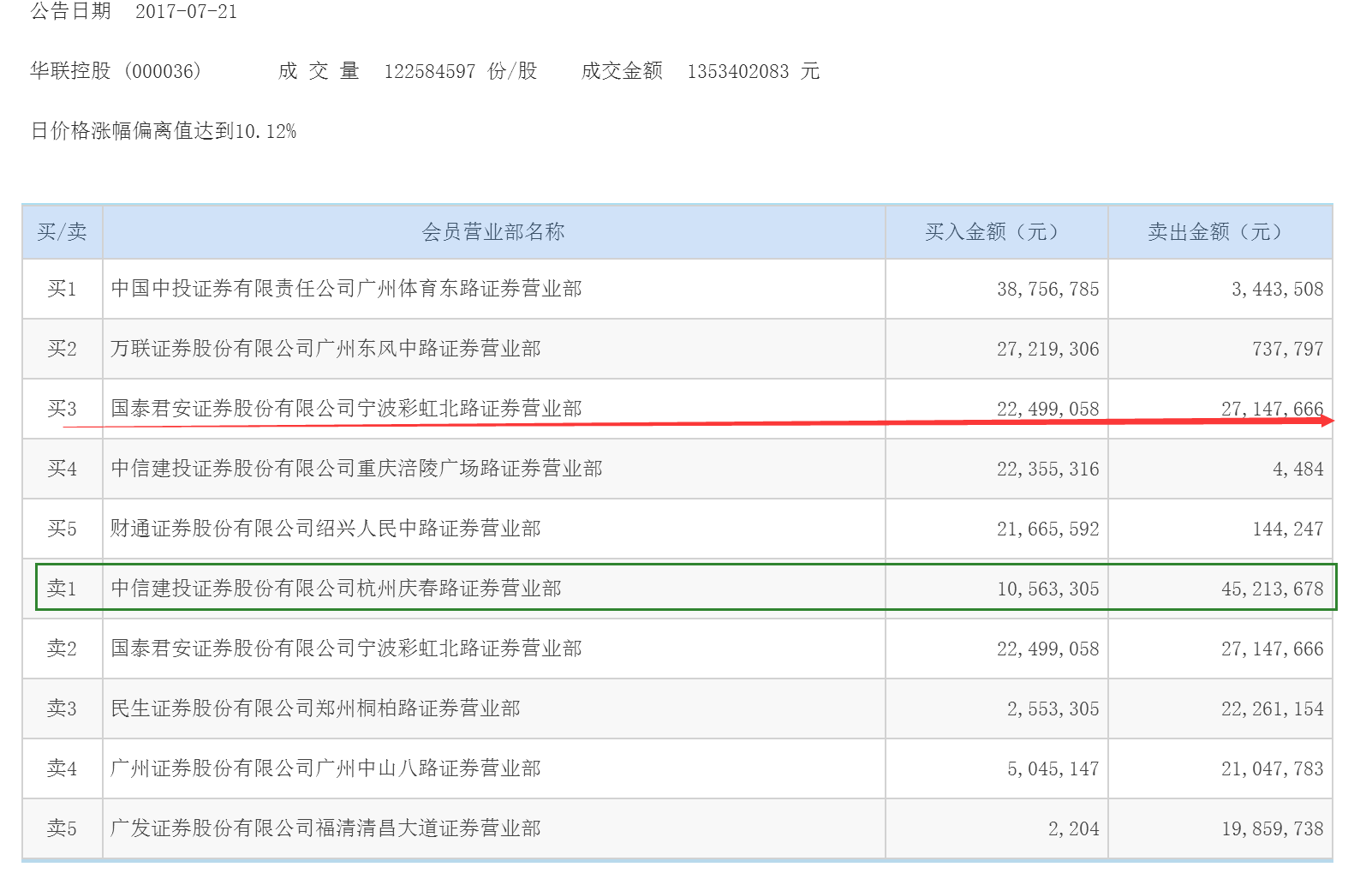The image size is (1372, 879).
Task: Select 万联证券 广州东风中路 branch name
Action: click(325, 349)
